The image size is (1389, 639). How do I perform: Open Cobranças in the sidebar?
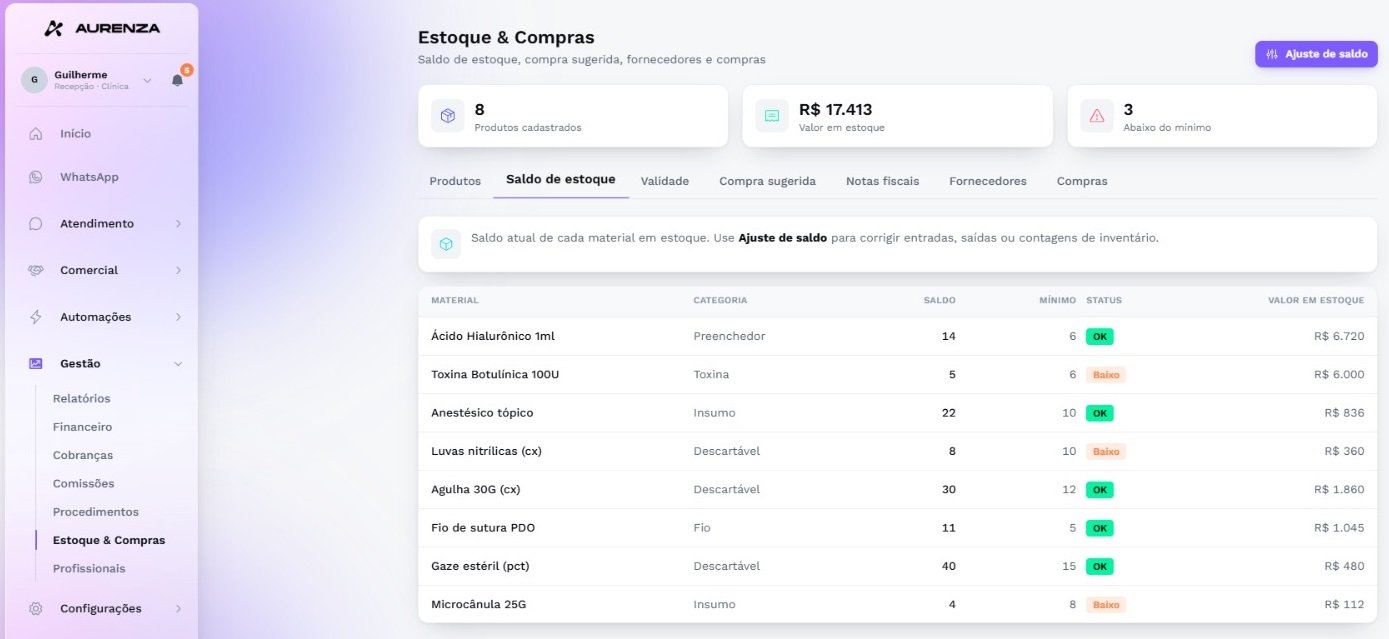click(x=83, y=455)
